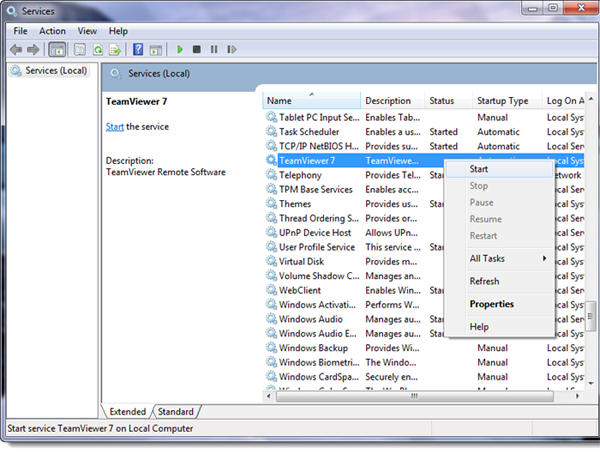Choose Start in the context menu
Image resolution: width=600 pixels, height=453 pixels.
pyautogui.click(x=499, y=169)
